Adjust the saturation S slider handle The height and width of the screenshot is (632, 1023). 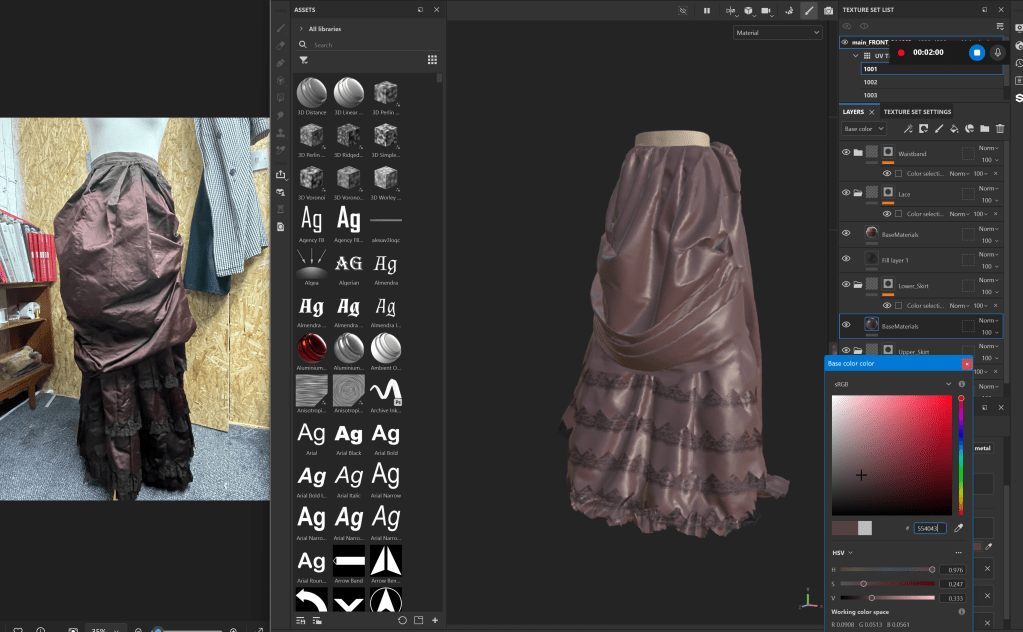863,583
